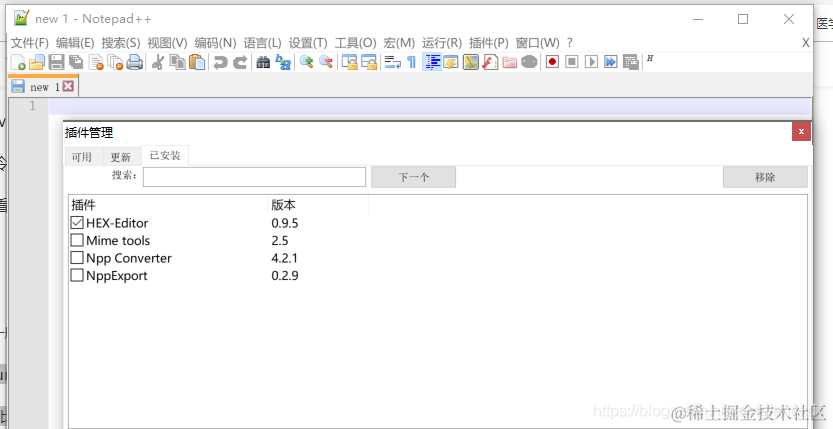Open the 运行(R) menu
Image resolution: width=833 pixels, height=429 pixels.
click(442, 43)
